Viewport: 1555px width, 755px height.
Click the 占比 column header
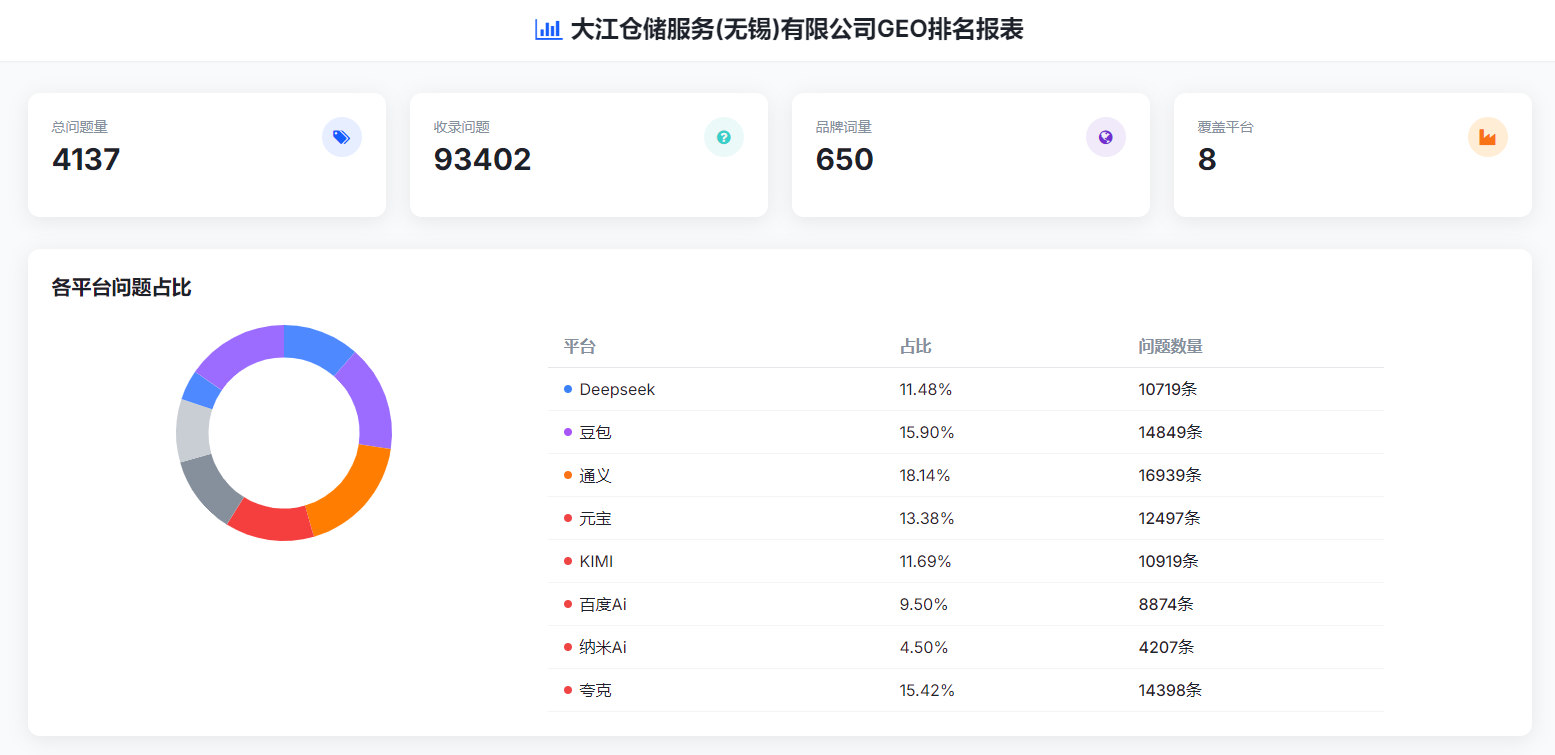pos(915,346)
